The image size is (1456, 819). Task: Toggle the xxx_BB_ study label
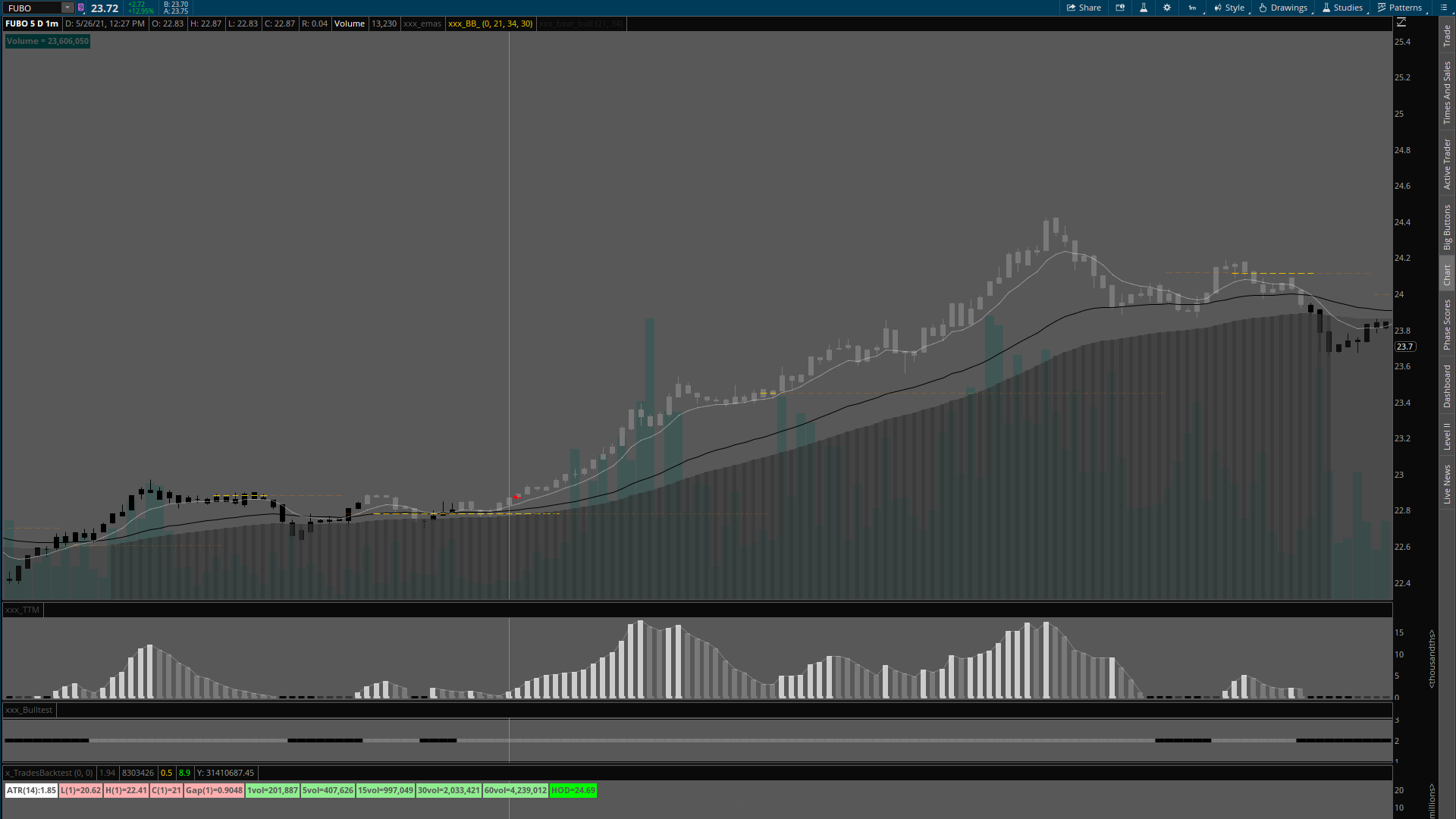490,24
